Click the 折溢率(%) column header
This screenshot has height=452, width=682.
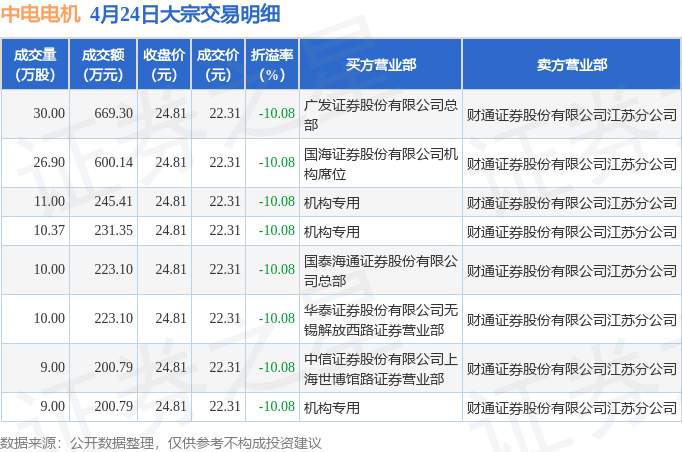(x=272, y=64)
